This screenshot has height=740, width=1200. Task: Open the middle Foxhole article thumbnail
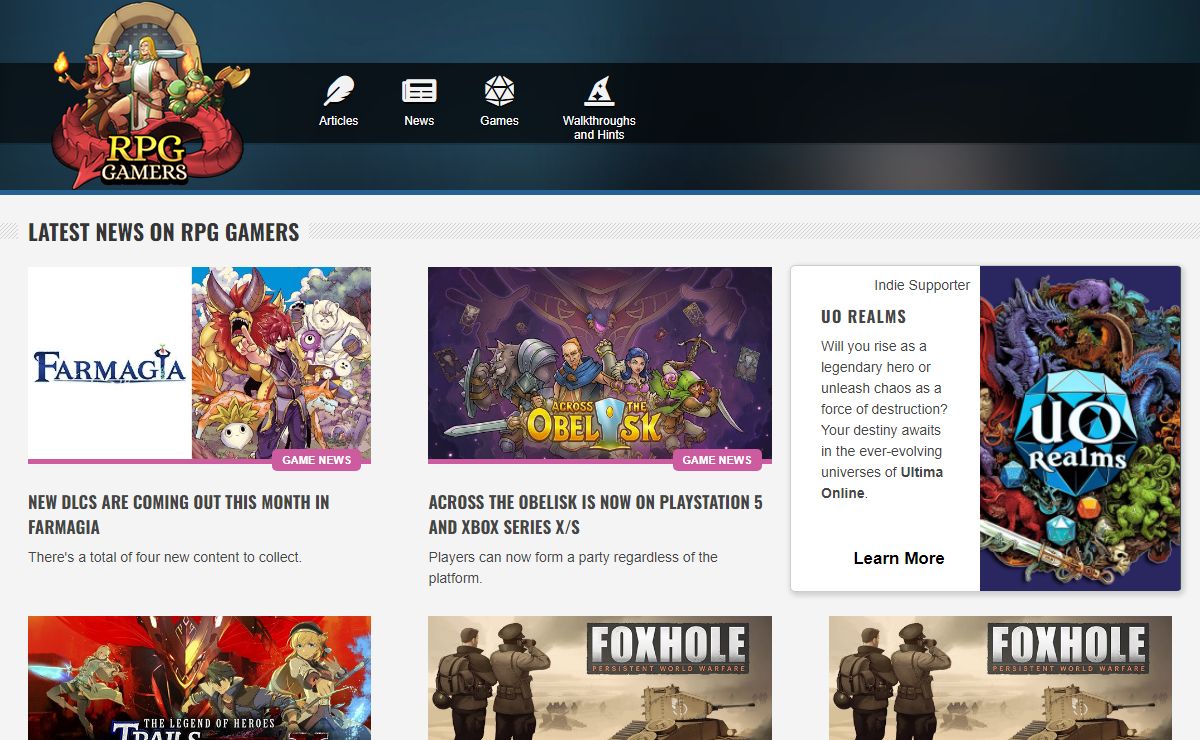point(599,678)
